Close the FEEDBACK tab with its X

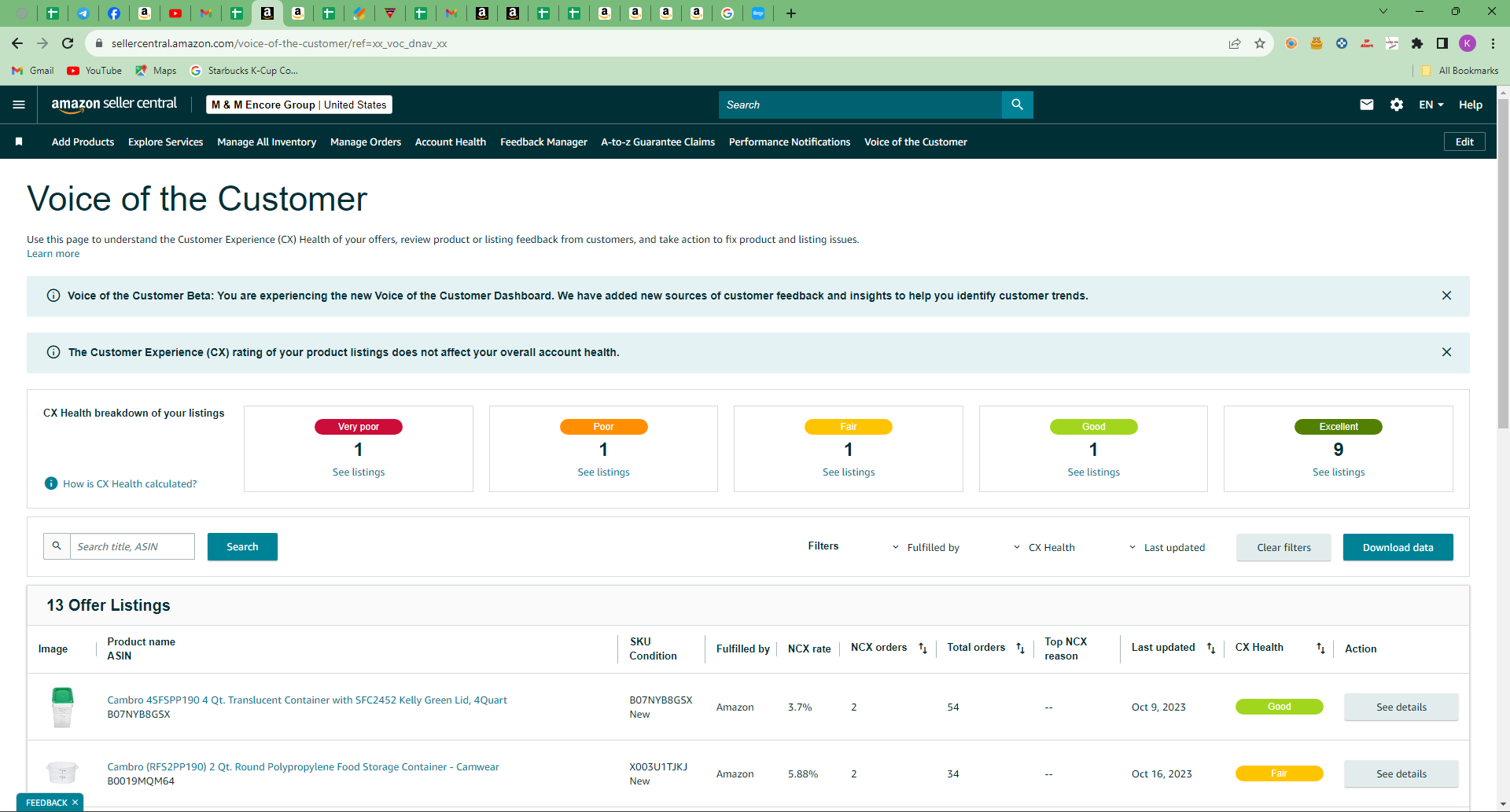[75, 803]
